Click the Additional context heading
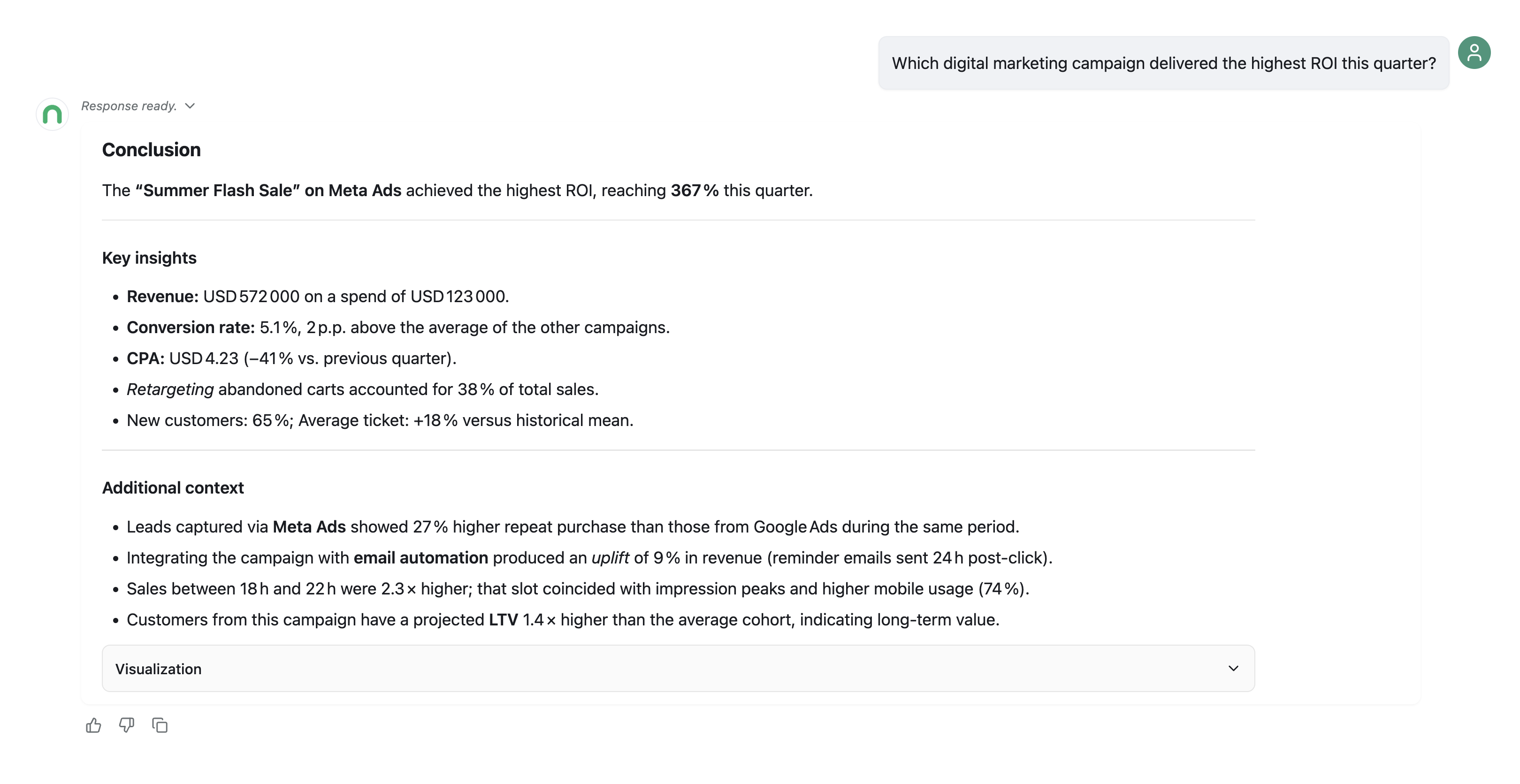Screen dimensions: 1520x784 point(173,488)
